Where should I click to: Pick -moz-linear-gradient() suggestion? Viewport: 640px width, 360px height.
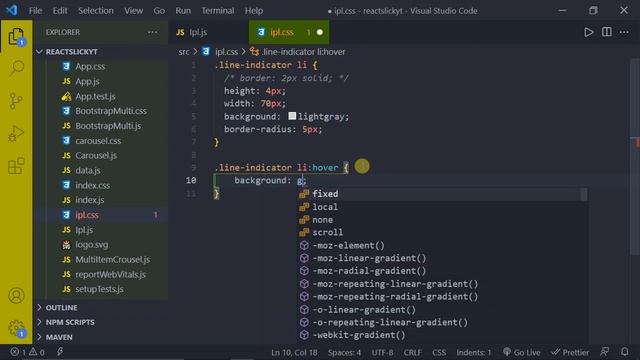point(442,258)
